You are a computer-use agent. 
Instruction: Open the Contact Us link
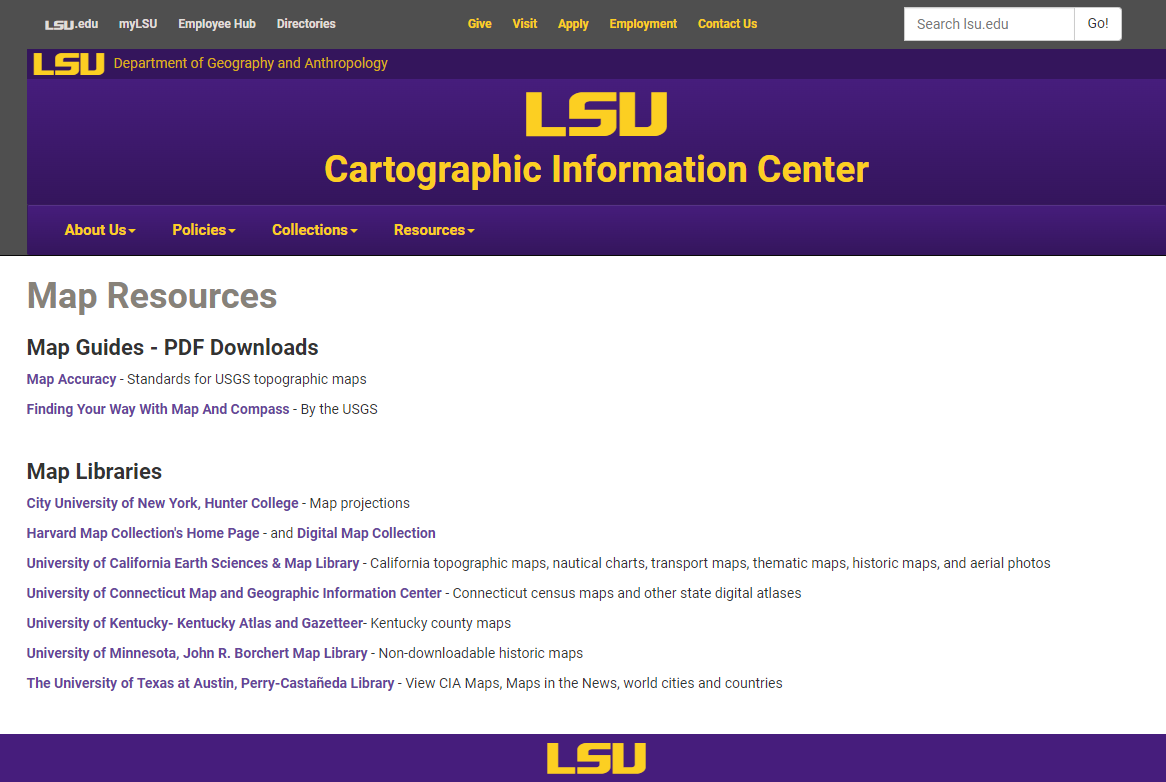[x=727, y=24]
